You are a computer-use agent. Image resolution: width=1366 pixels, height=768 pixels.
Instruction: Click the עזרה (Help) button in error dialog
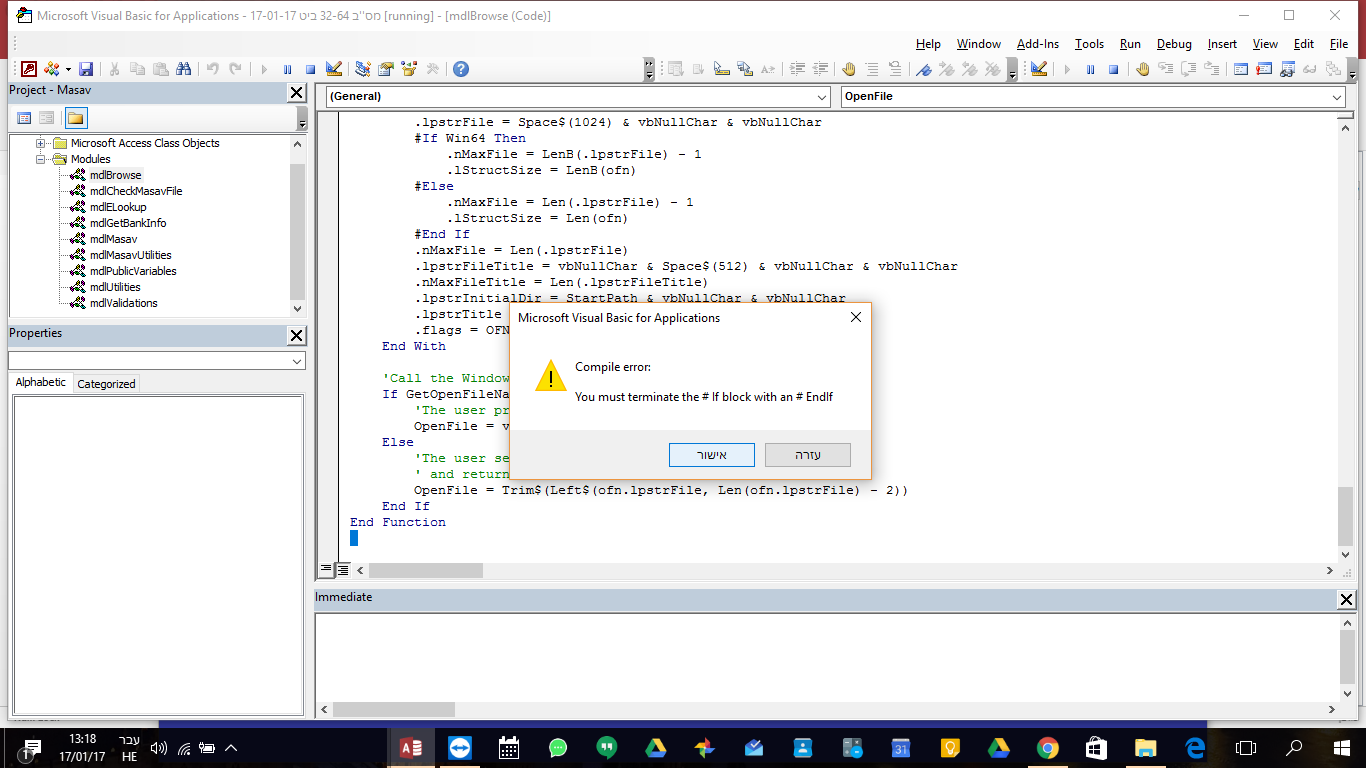808,455
